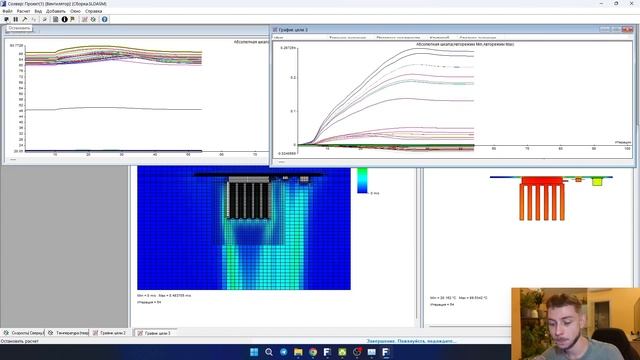Click the velocity cut plot image
The width and height of the screenshot is (640, 360).
[x=244, y=228]
